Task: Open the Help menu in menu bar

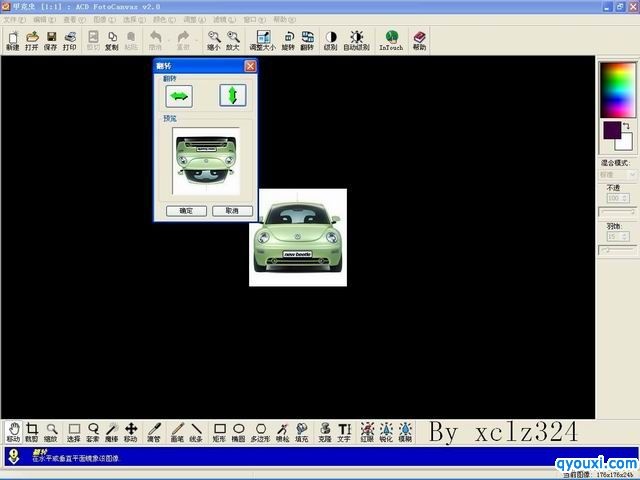Action: coord(283,19)
